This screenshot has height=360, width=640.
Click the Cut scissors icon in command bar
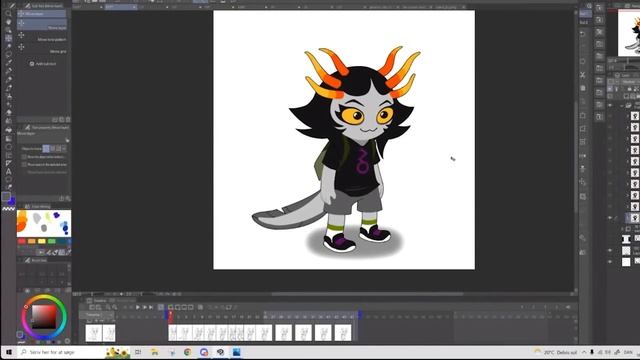[583, 75]
